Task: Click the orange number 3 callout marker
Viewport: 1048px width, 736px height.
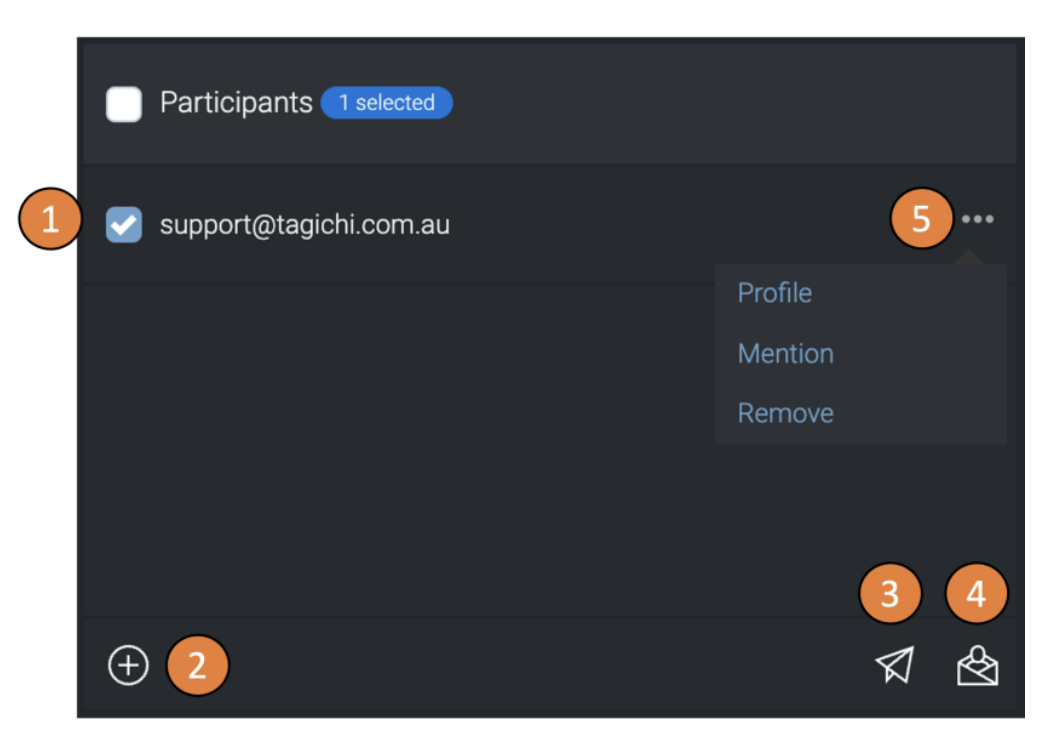Action: pyautogui.click(x=889, y=594)
